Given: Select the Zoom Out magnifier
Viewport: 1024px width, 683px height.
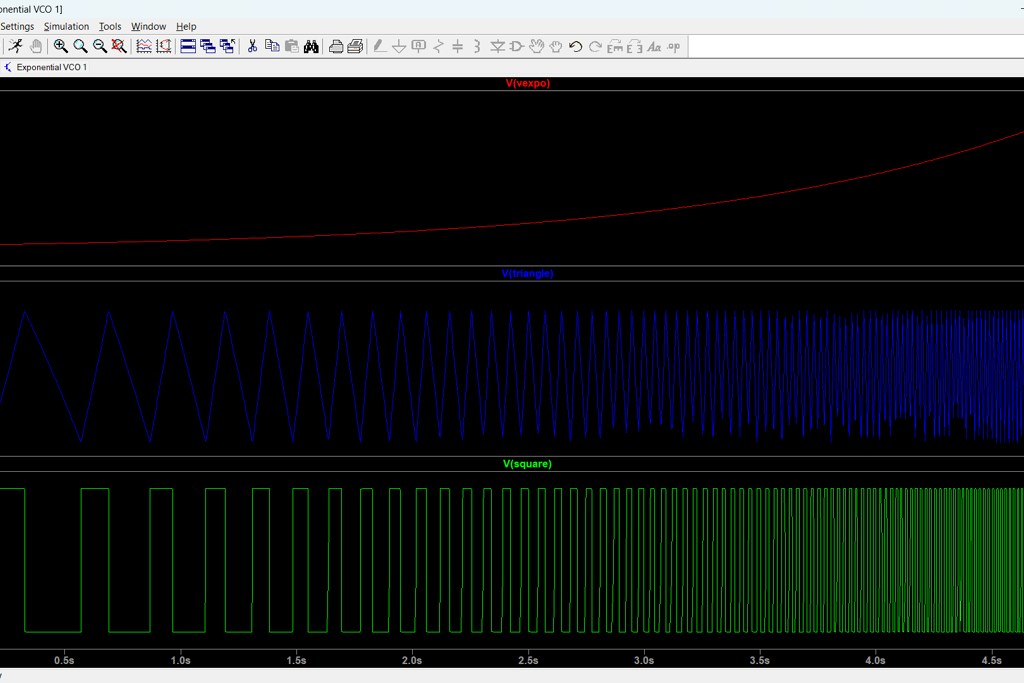Looking at the screenshot, I should point(100,46).
